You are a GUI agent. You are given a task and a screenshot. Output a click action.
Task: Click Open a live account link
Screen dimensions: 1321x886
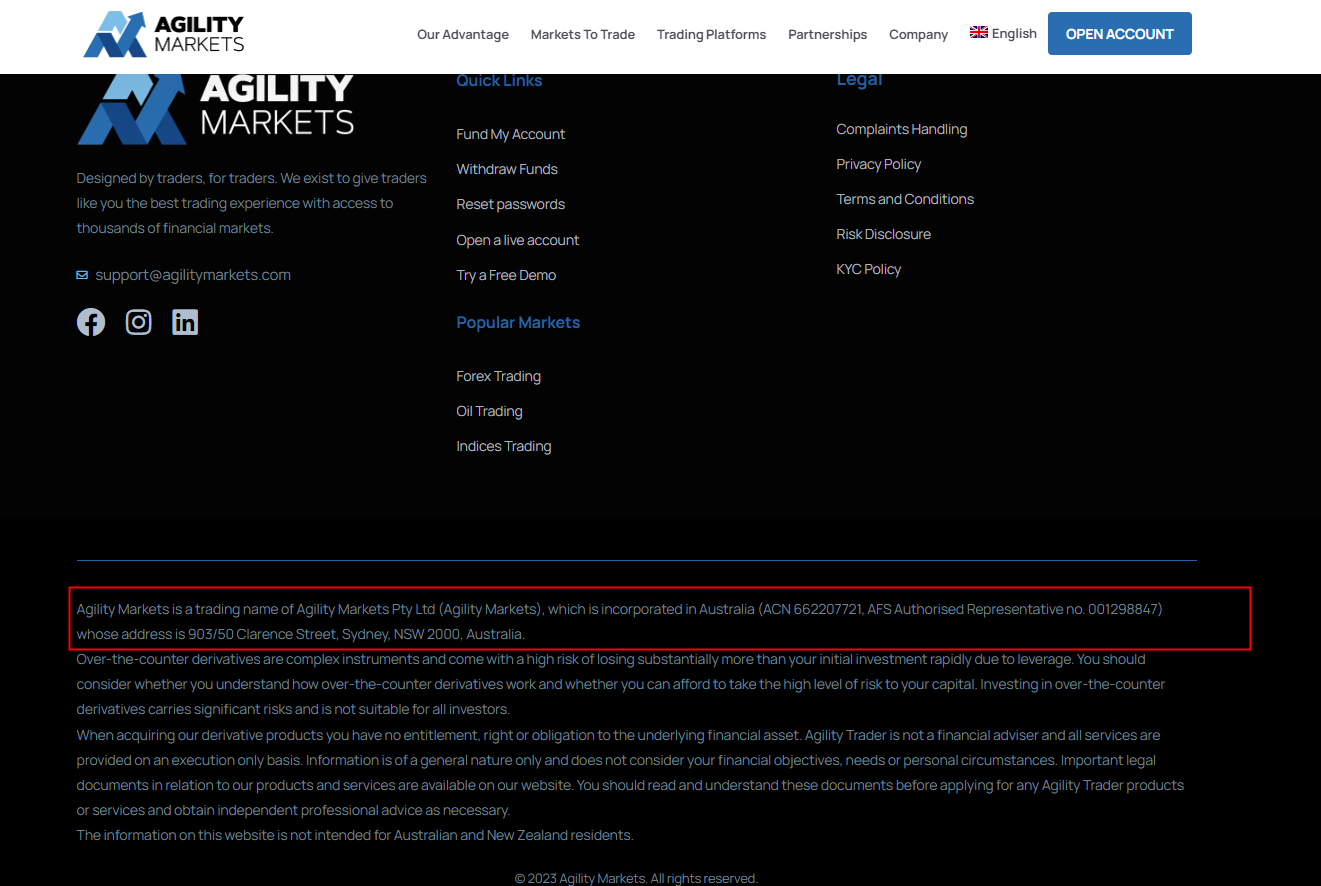coord(518,240)
